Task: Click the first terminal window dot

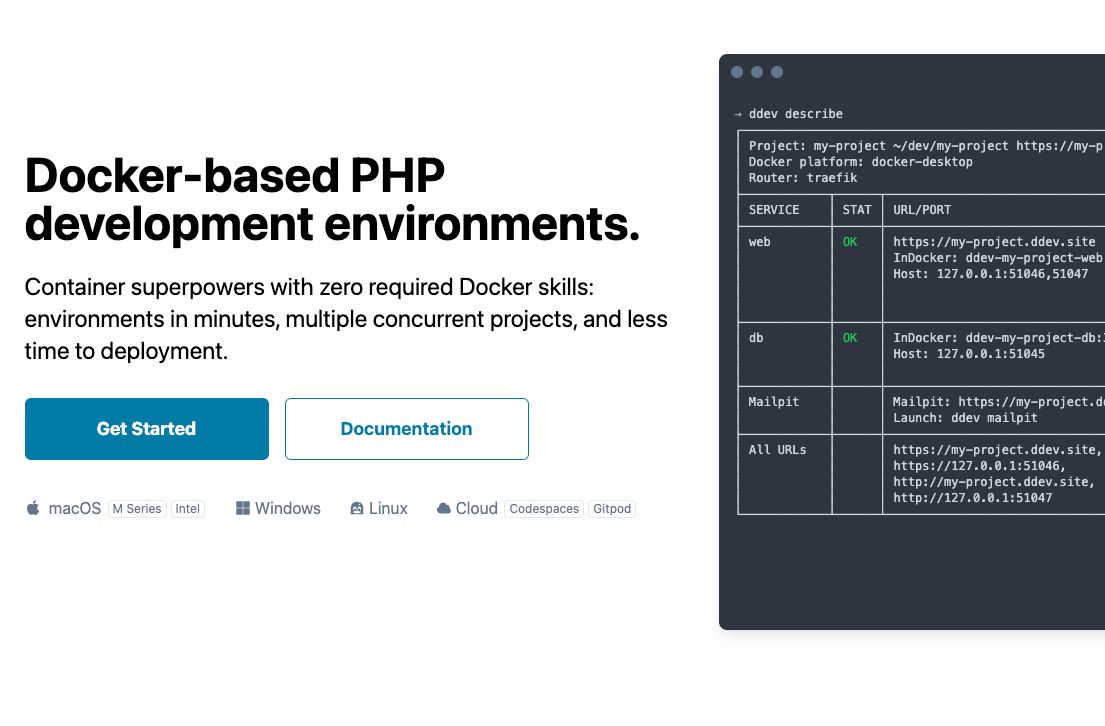Action: tap(737, 72)
